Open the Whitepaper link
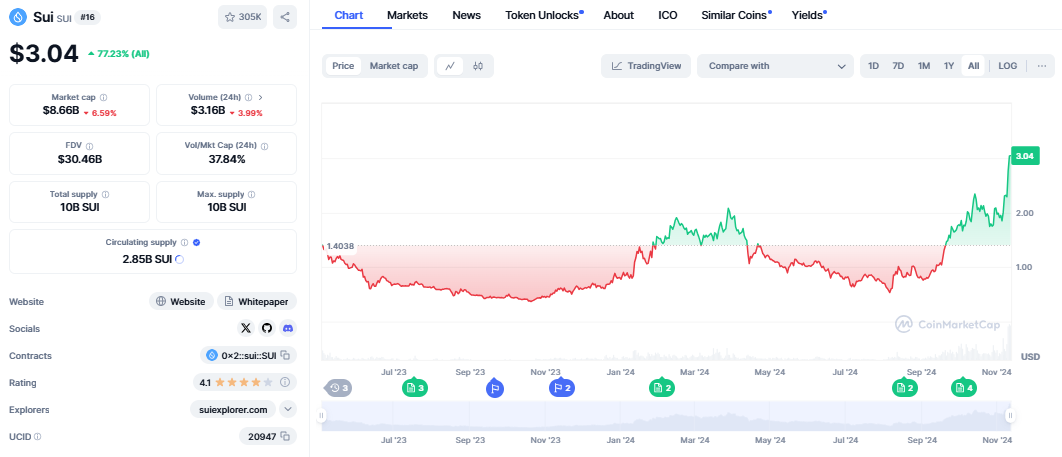The width and height of the screenshot is (1062, 457). tap(257, 301)
